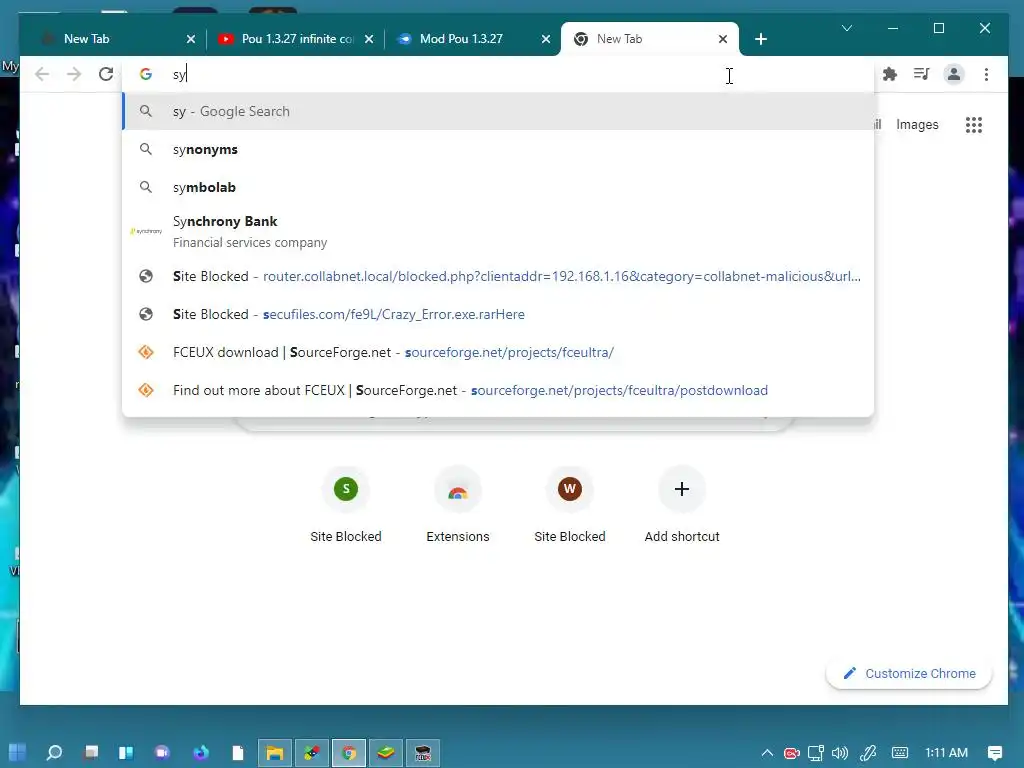
Task: Open the brown W Site Blocked shortcut
Action: click(x=569, y=506)
